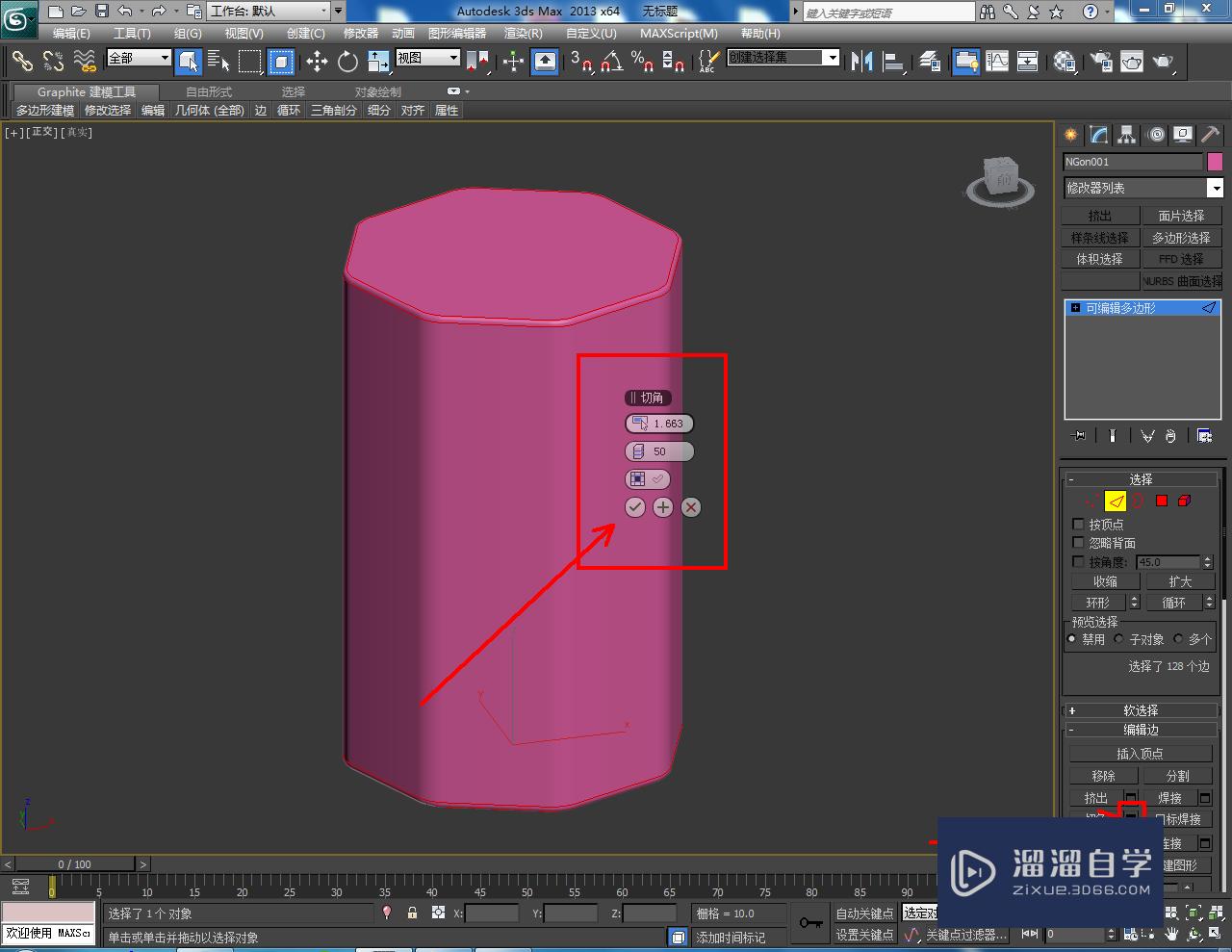Image resolution: width=1232 pixels, height=952 pixels.
Task: Select Polygon sub-object level red square
Action: coord(1162,501)
